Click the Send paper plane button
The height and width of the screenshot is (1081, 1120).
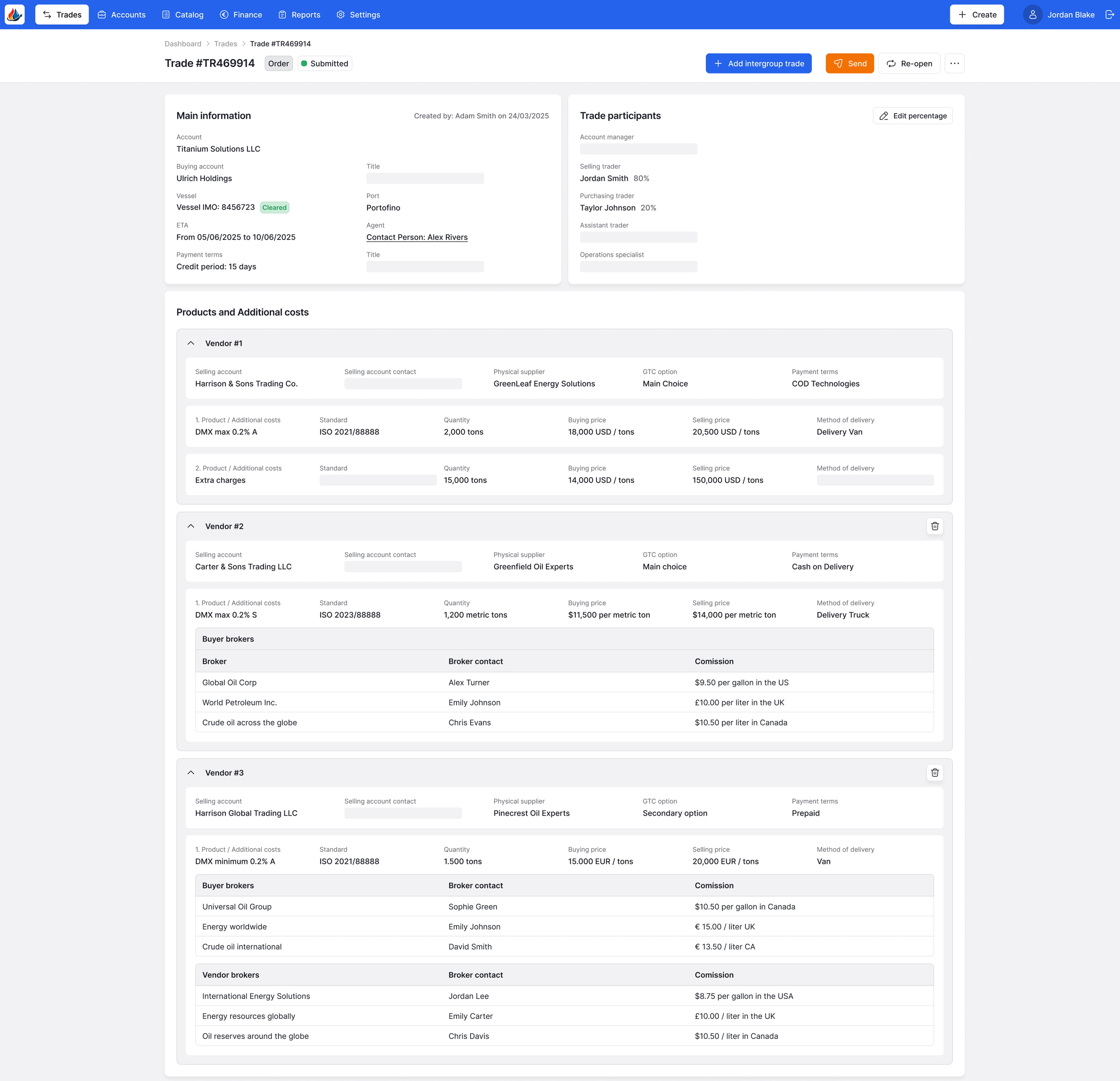849,63
